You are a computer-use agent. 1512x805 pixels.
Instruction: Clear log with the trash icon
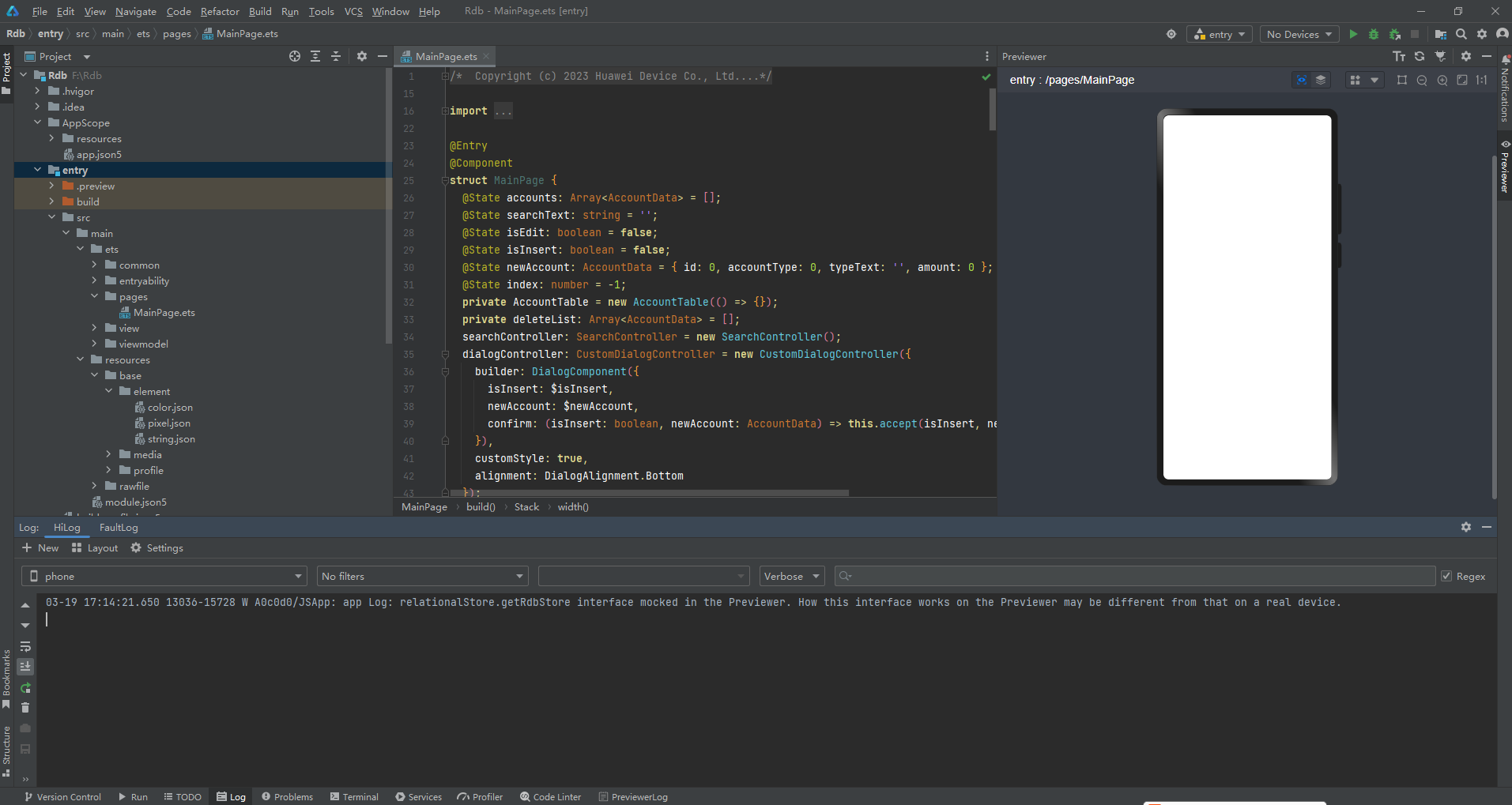tap(25, 708)
